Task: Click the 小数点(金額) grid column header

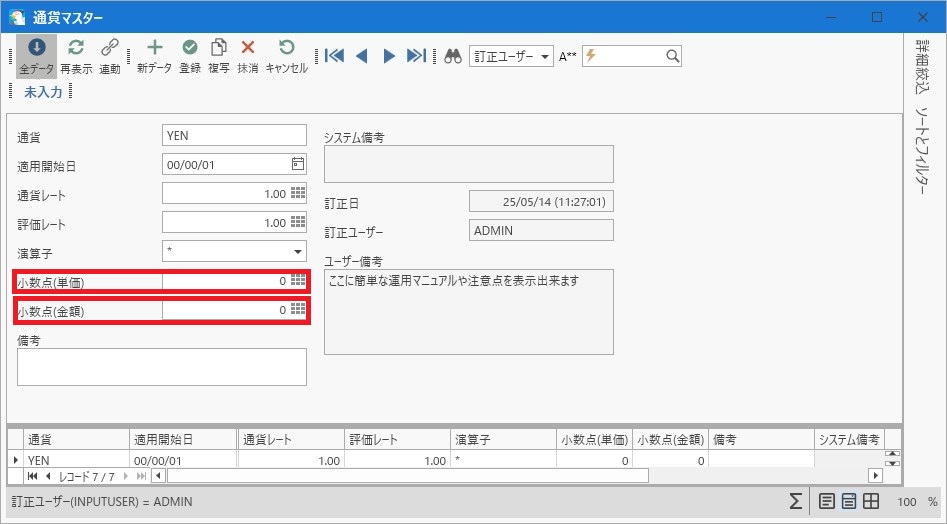Action: click(671, 439)
